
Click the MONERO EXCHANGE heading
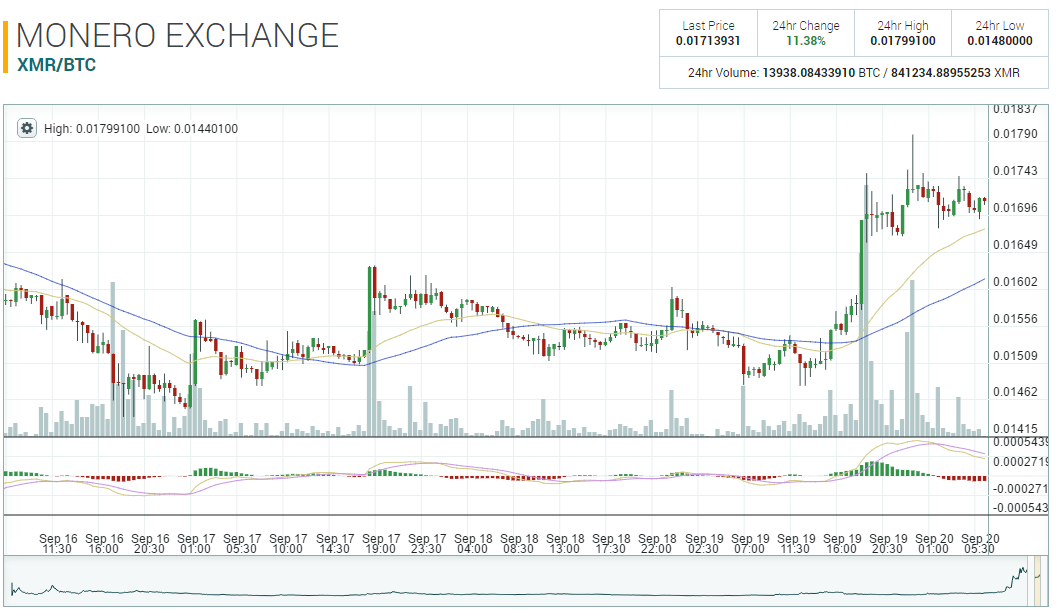click(x=178, y=36)
